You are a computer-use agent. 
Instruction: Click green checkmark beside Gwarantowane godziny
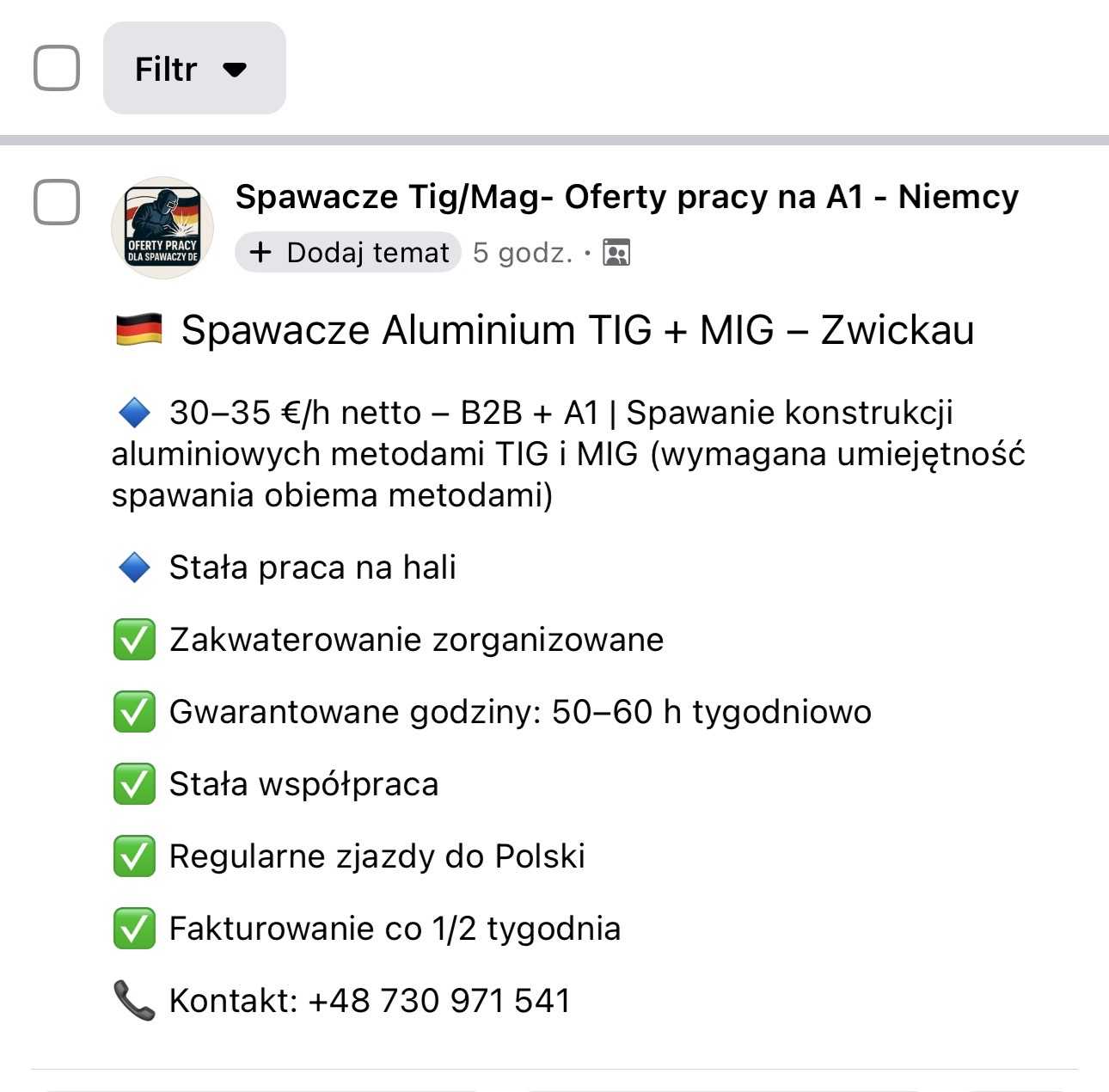(x=134, y=712)
